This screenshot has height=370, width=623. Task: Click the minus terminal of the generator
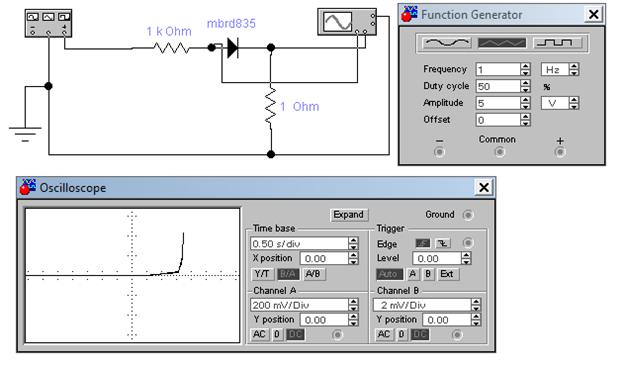(439, 152)
